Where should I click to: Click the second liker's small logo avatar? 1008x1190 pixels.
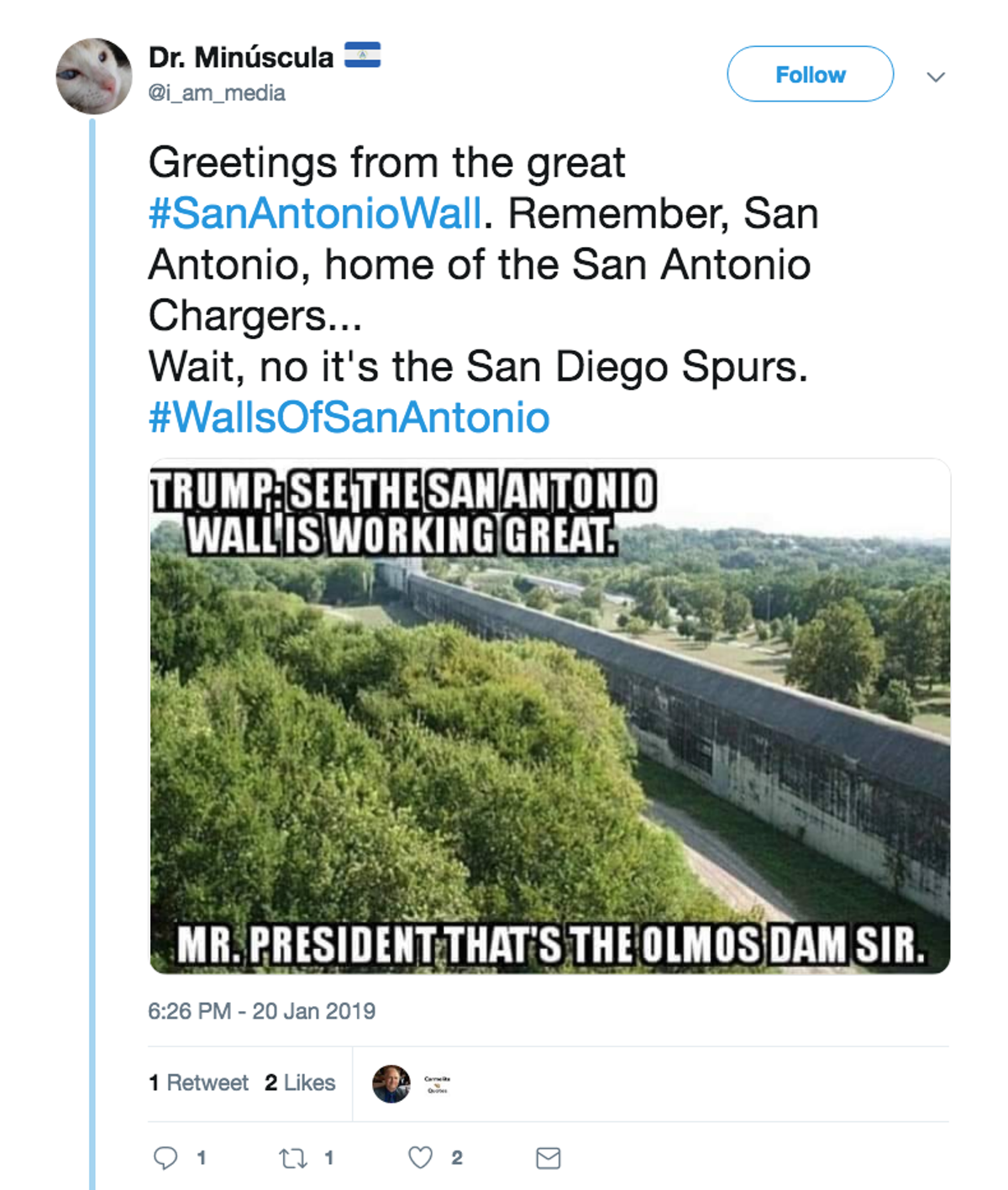click(438, 1083)
